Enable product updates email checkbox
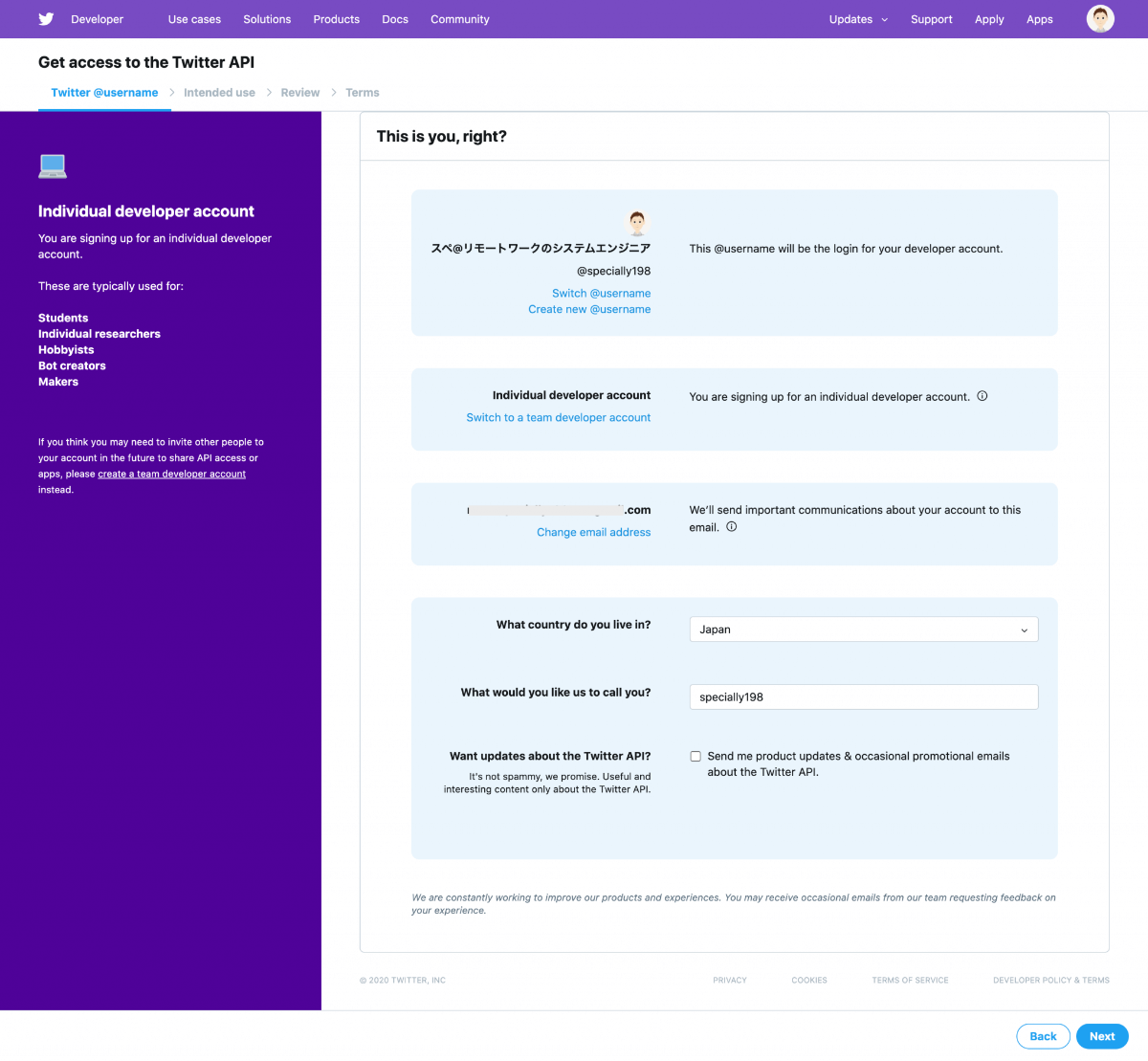 point(695,756)
